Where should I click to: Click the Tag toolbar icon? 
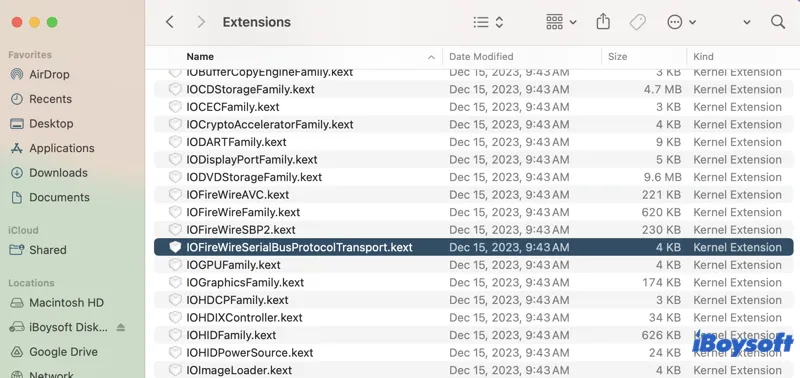pyautogui.click(x=637, y=22)
